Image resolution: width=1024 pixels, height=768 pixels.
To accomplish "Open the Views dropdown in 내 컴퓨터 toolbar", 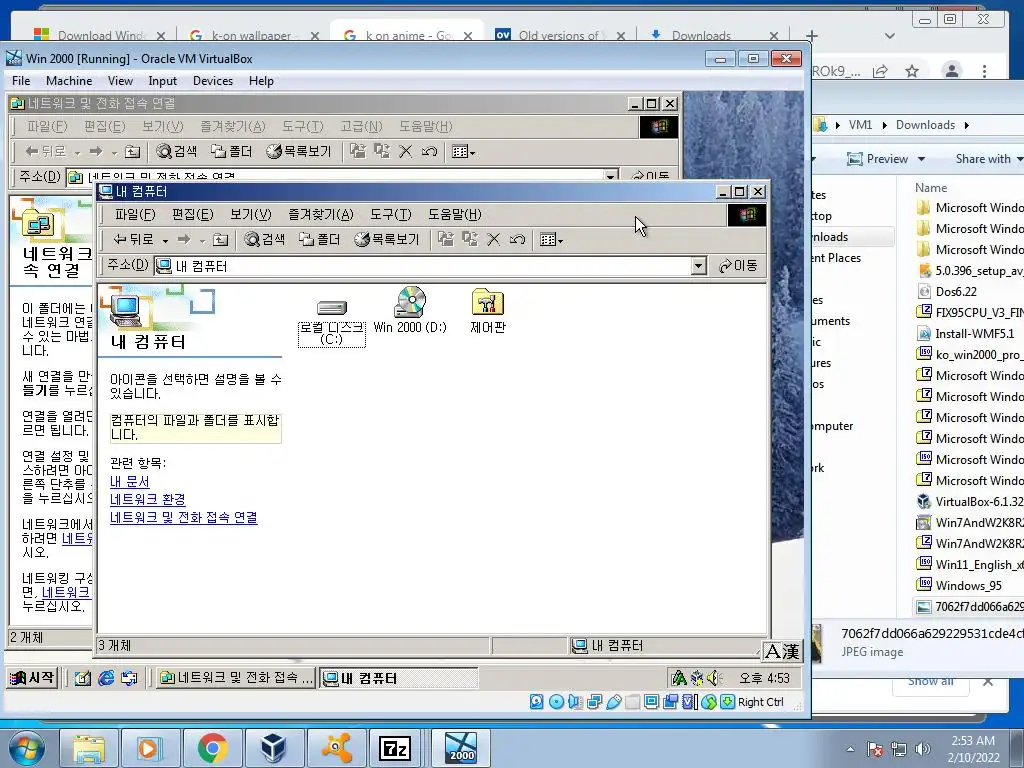I will click(551, 240).
